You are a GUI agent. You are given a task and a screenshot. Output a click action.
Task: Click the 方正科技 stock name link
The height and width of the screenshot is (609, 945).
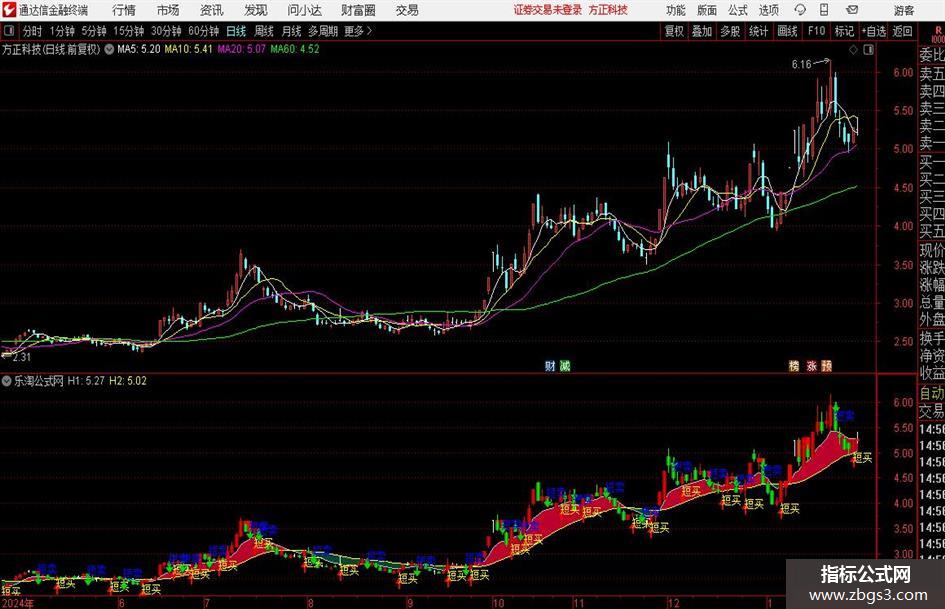pos(608,10)
